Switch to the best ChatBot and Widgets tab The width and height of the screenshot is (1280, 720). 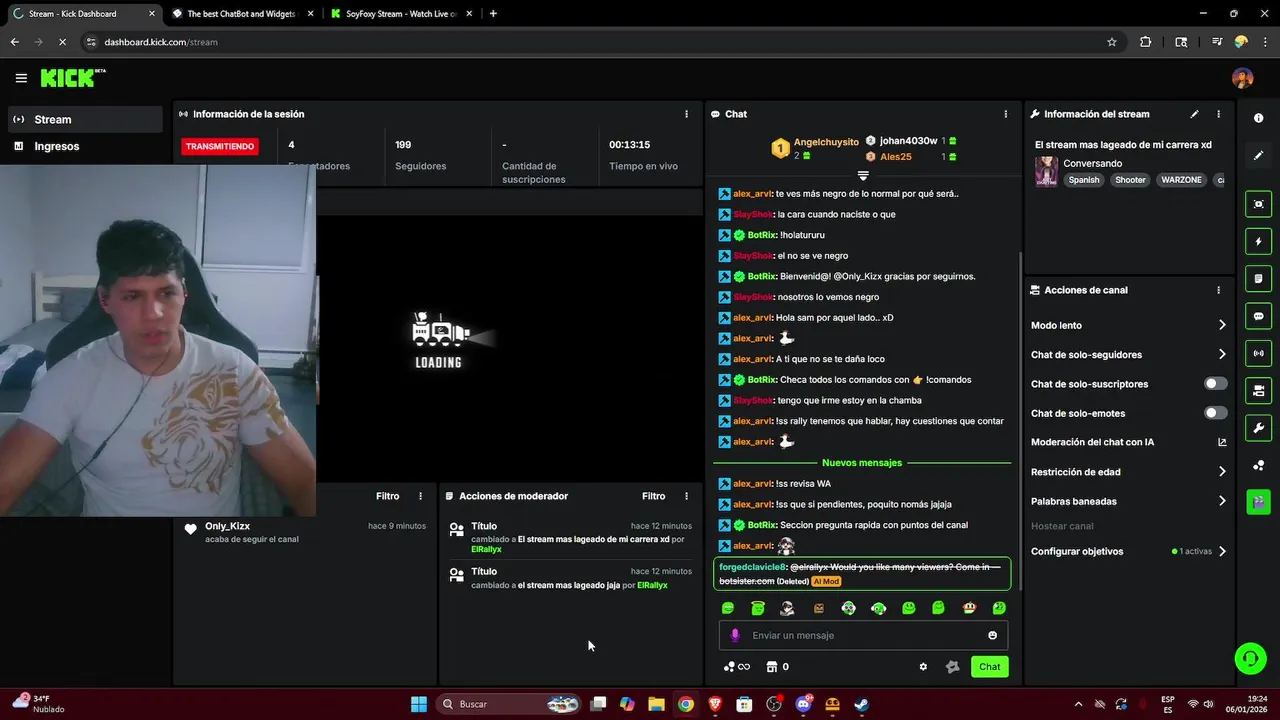click(x=242, y=14)
